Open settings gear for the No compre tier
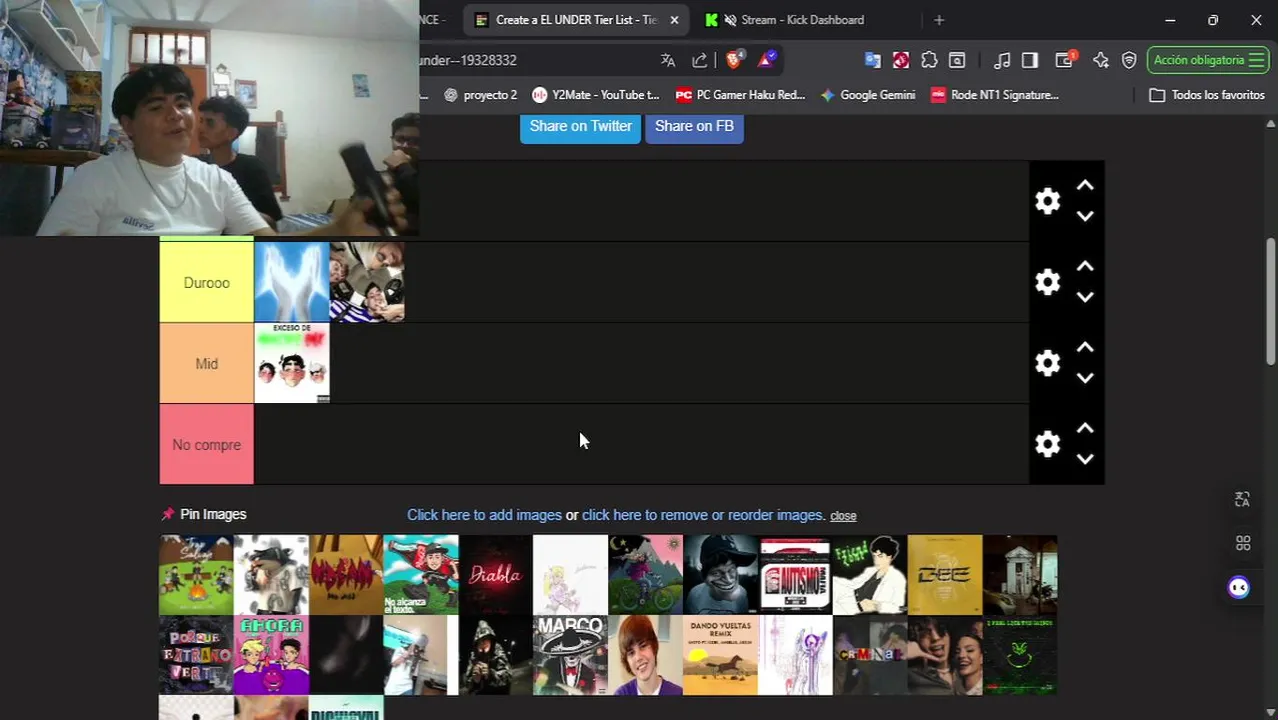The height and width of the screenshot is (720, 1278). tap(1047, 444)
